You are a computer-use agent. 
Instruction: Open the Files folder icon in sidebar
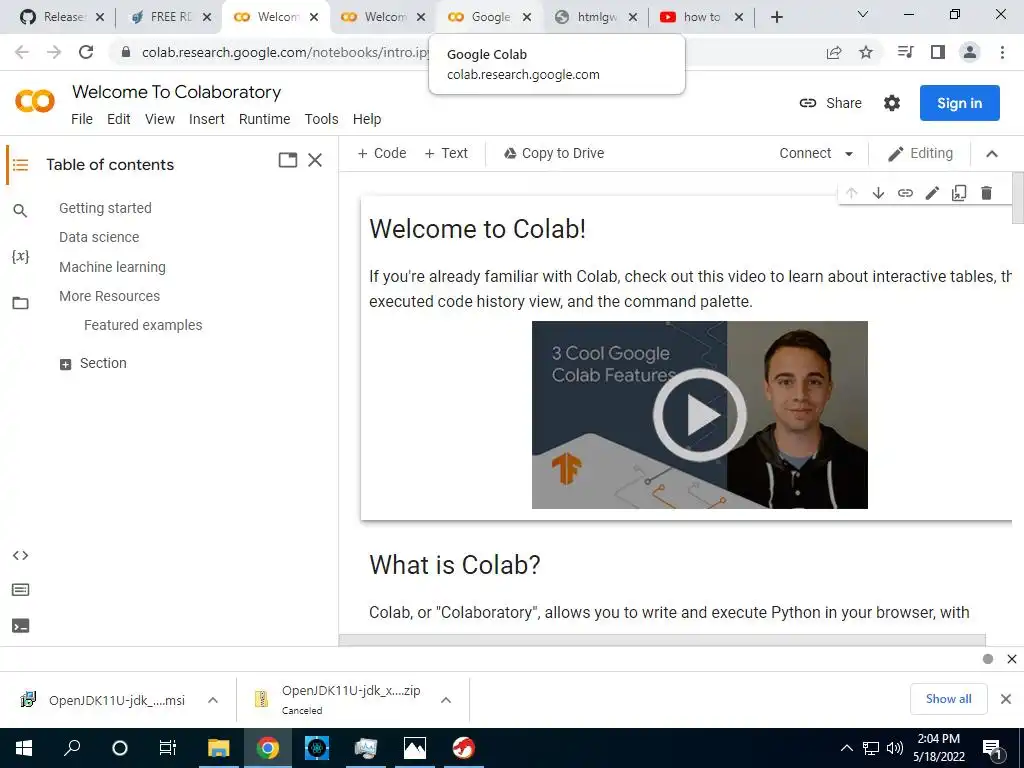click(20, 303)
